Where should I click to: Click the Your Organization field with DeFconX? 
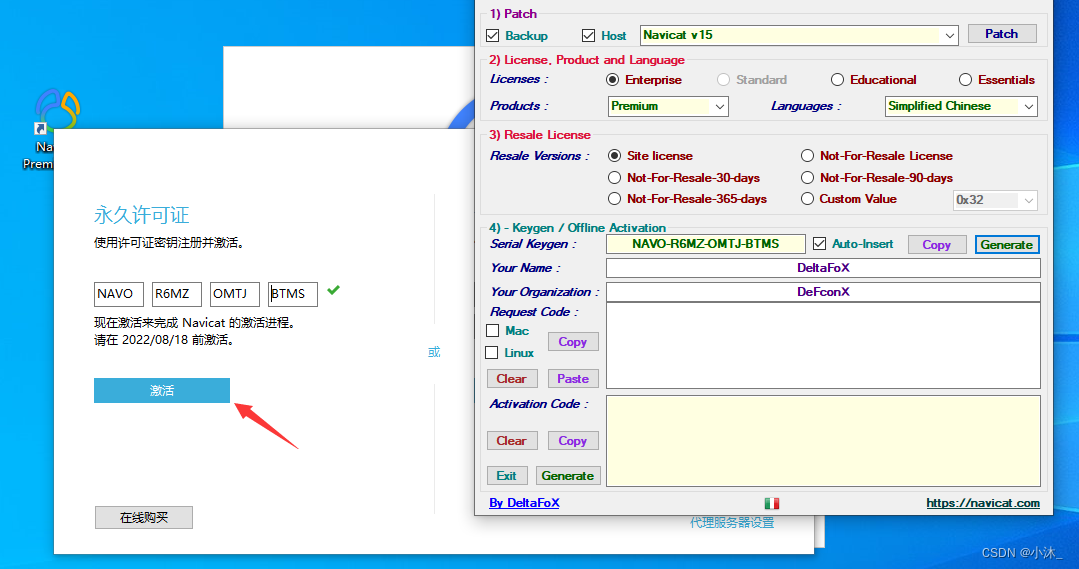point(823,292)
